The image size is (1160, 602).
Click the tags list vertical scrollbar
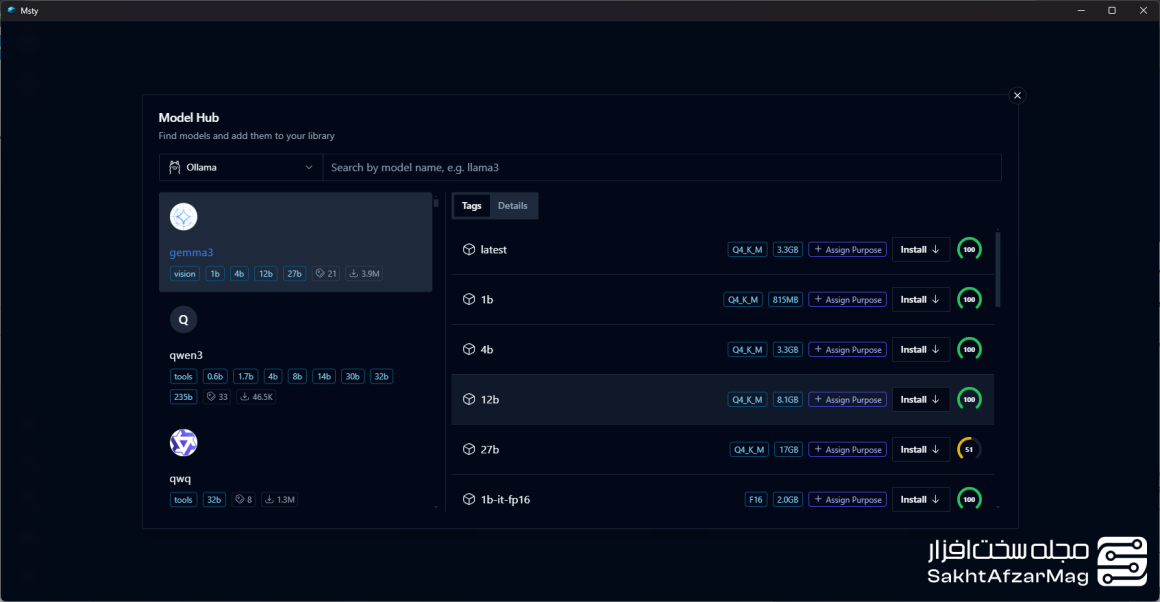(x=998, y=269)
